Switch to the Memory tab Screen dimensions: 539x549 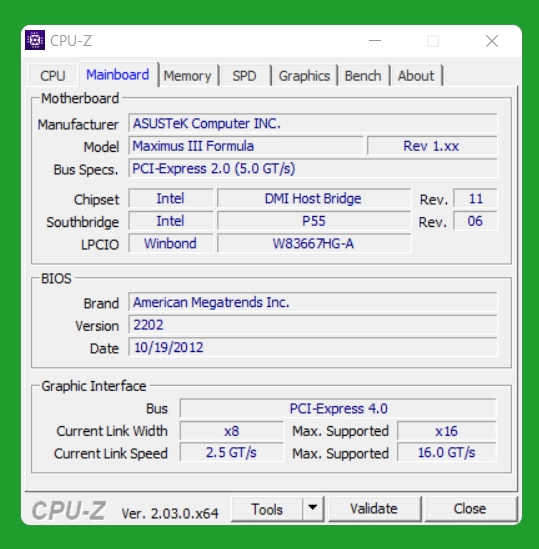point(188,76)
